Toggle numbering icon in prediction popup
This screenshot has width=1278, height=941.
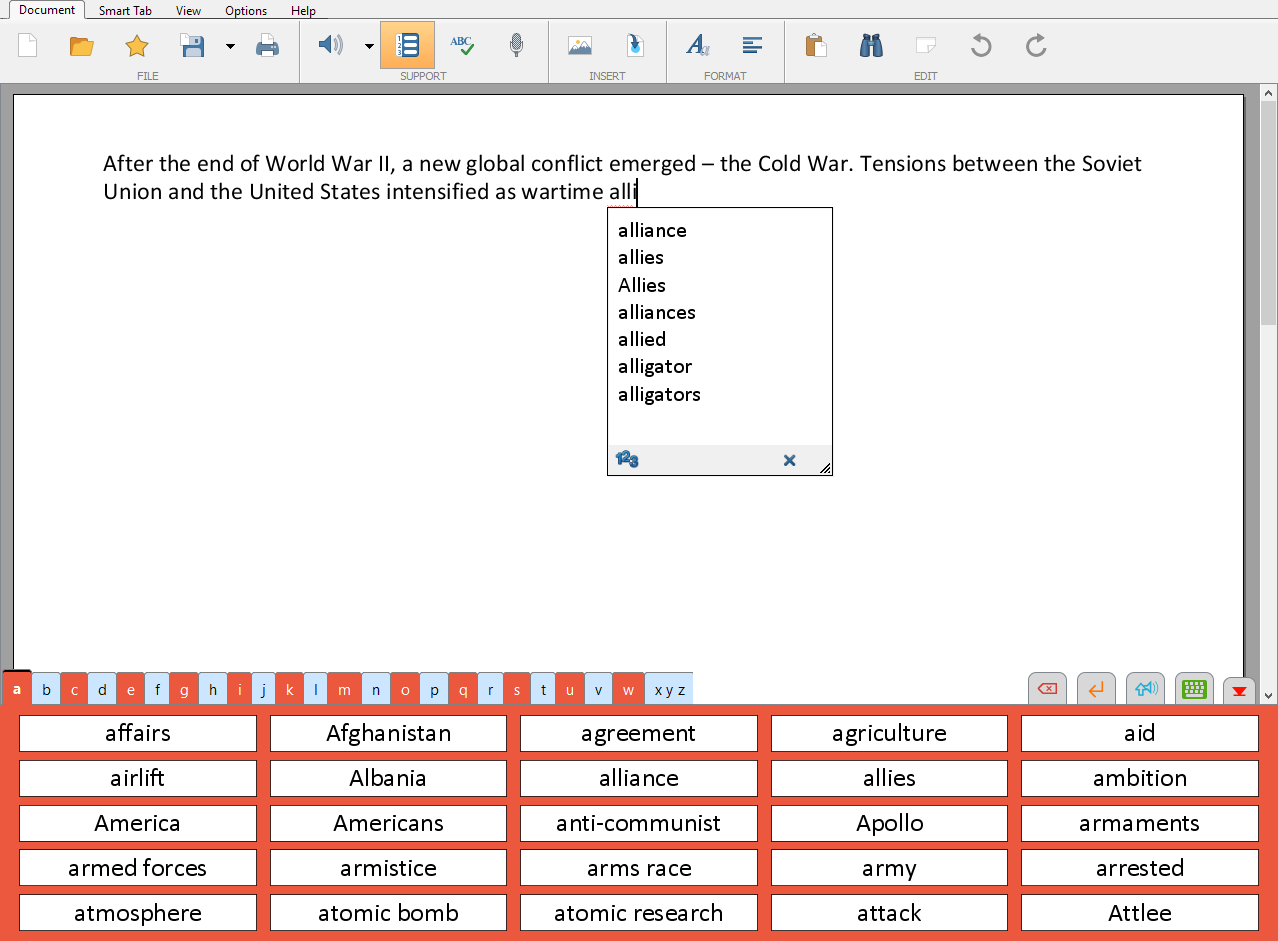[x=627, y=460]
